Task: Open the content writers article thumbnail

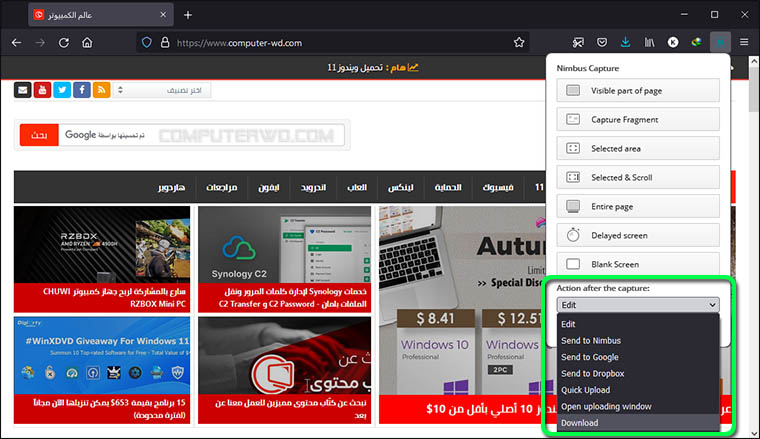Action: click(x=285, y=355)
